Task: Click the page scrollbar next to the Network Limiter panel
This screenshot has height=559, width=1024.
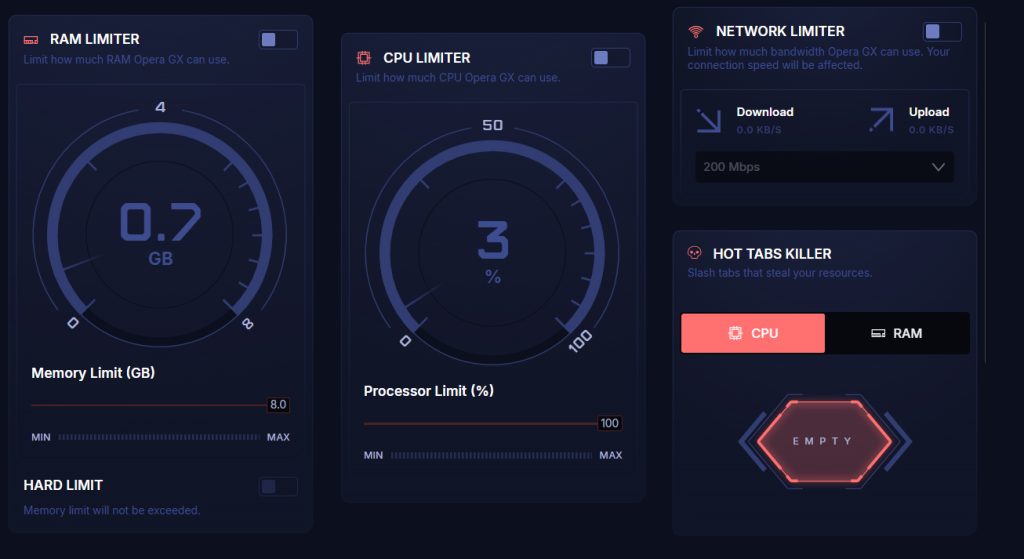Action: (985, 193)
